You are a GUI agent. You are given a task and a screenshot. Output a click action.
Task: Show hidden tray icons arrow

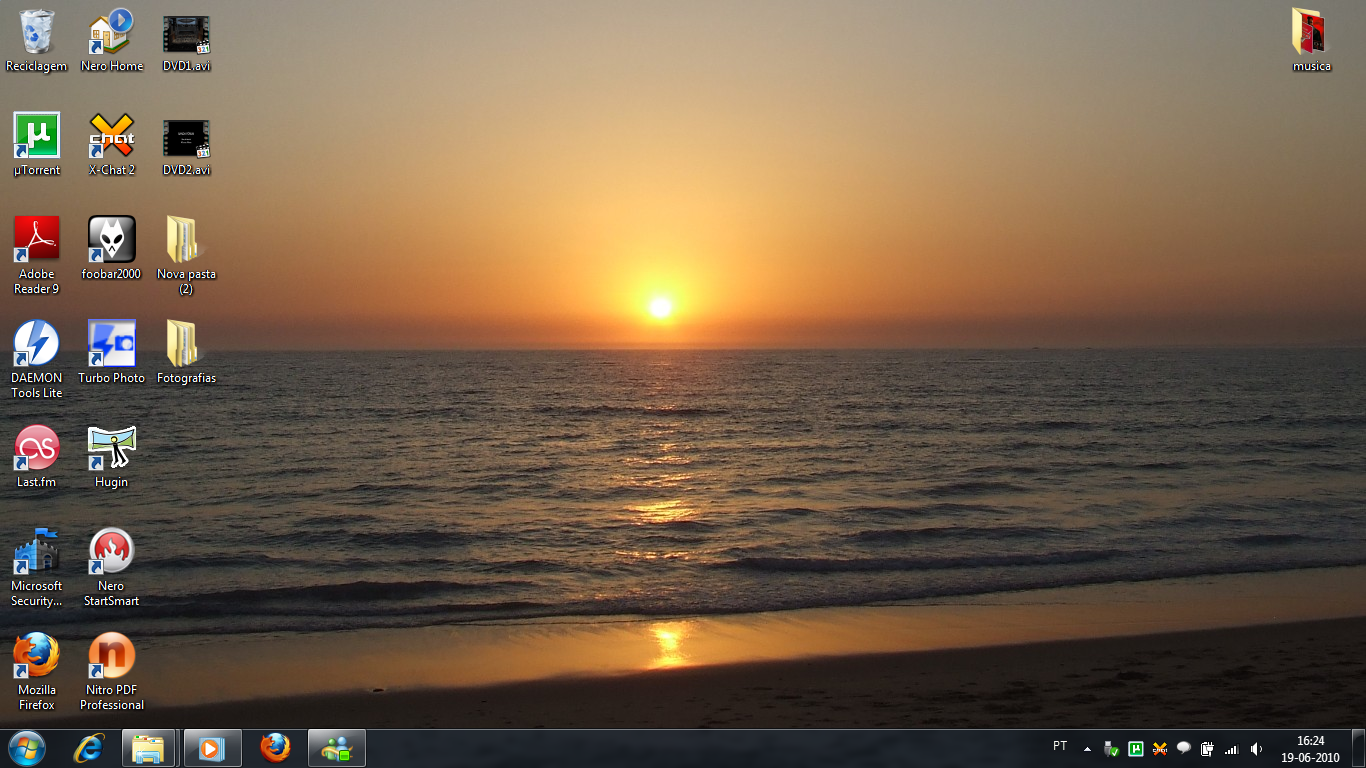pos(1087,749)
